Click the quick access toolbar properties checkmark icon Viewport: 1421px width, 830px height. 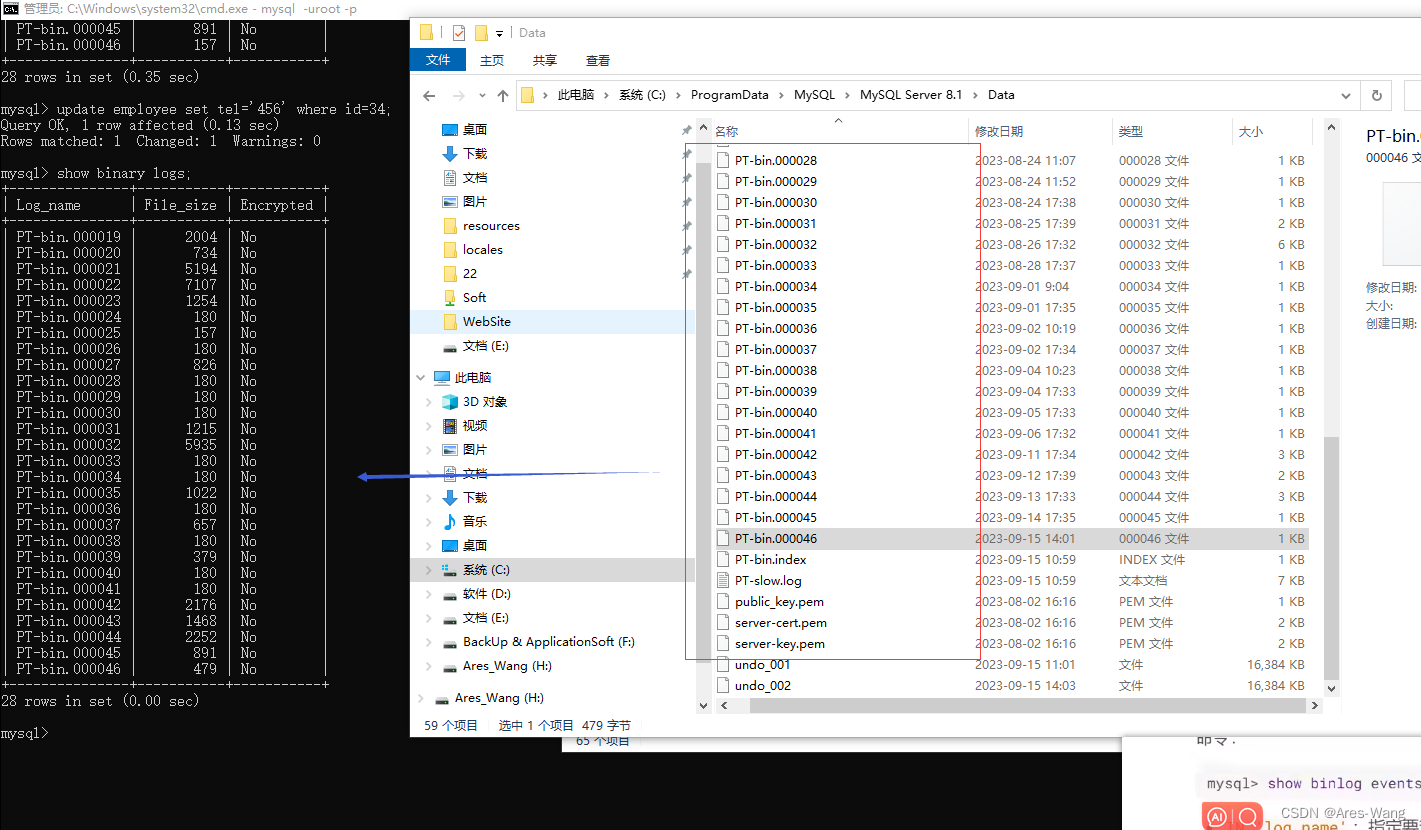click(x=458, y=33)
